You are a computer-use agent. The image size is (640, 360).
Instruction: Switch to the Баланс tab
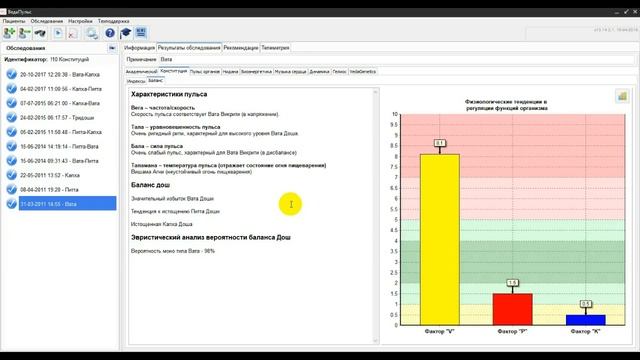(x=156, y=80)
